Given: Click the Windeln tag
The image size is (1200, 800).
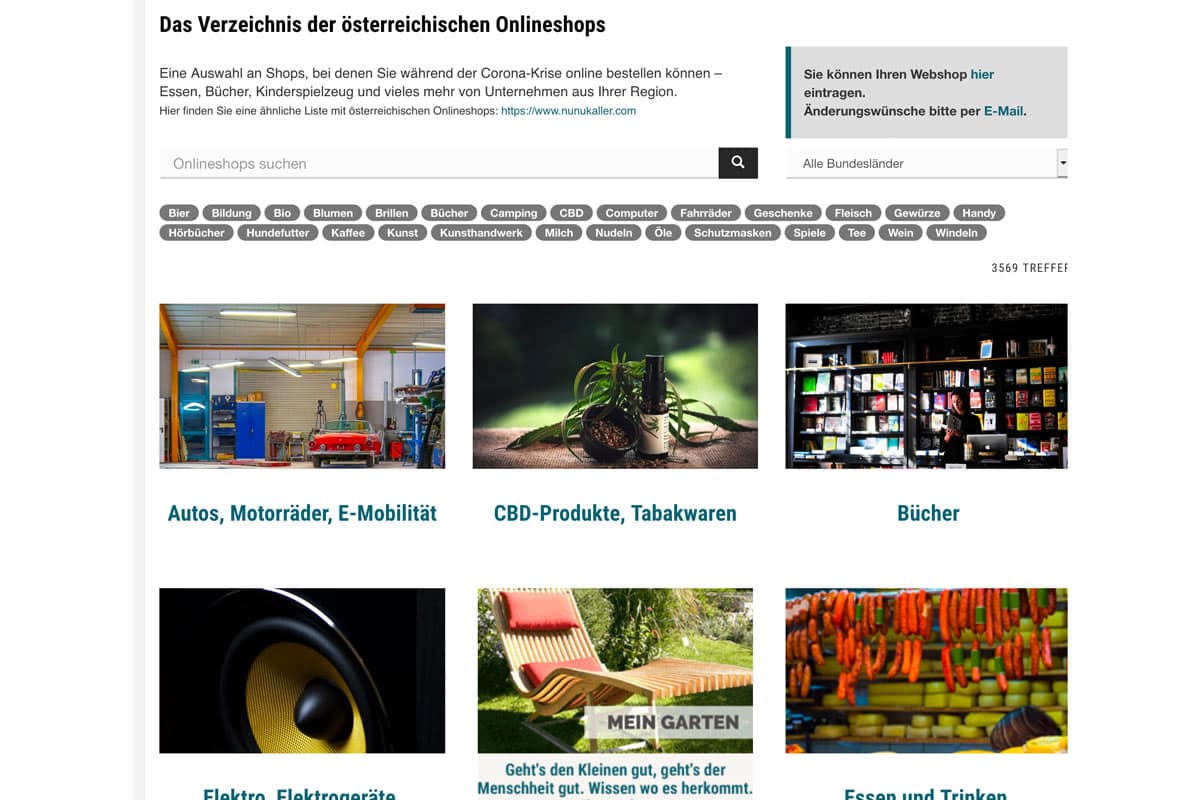Looking at the screenshot, I should 956,233.
